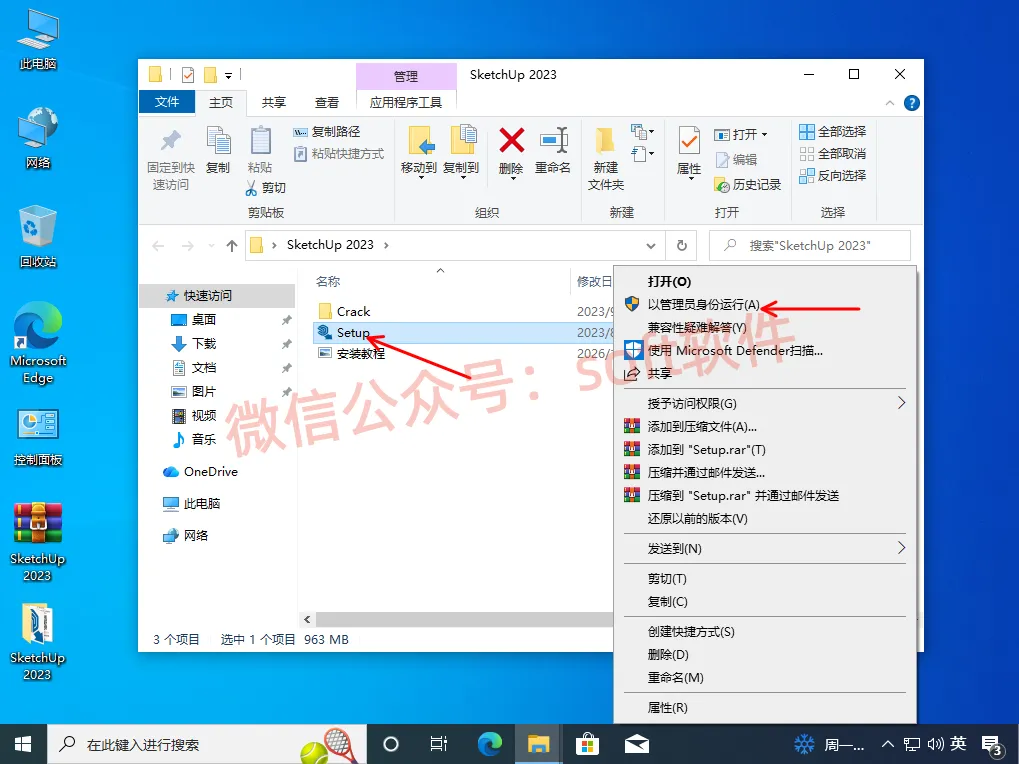
Task: Choose Run as administrator menu item
Action: pyautogui.click(x=704, y=305)
